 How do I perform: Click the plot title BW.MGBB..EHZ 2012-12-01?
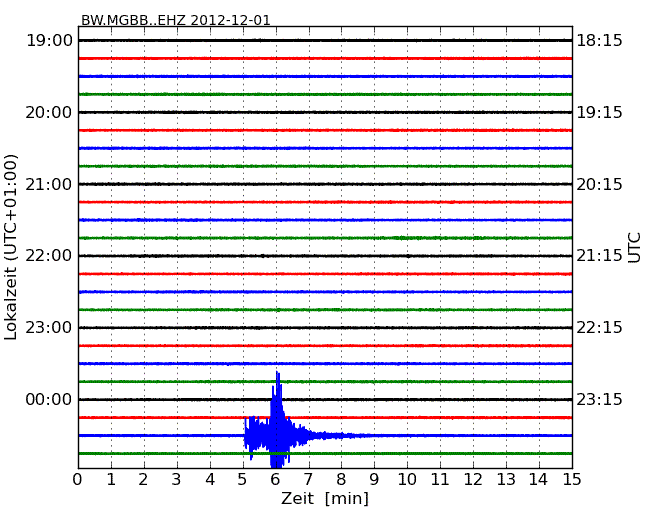pyautogui.click(x=175, y=20)
